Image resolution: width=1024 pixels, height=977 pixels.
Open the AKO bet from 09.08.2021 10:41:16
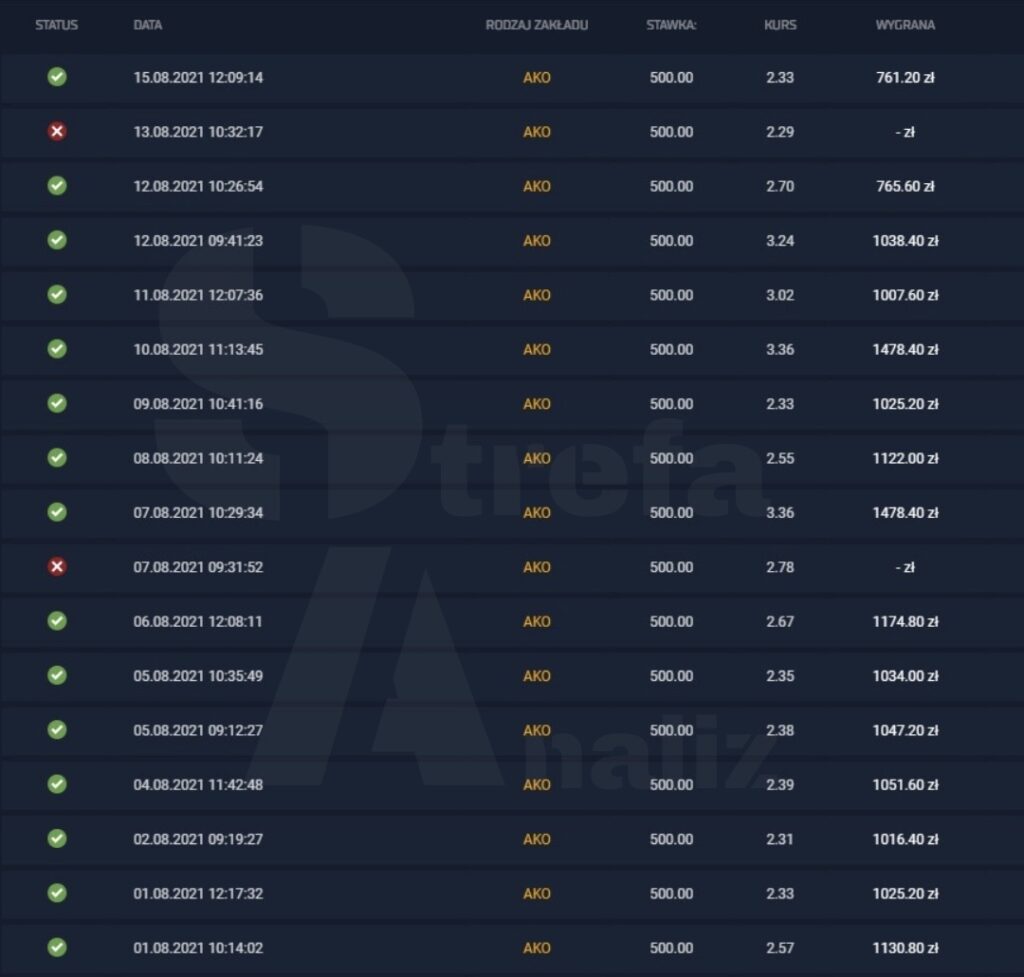click(537, 404)
